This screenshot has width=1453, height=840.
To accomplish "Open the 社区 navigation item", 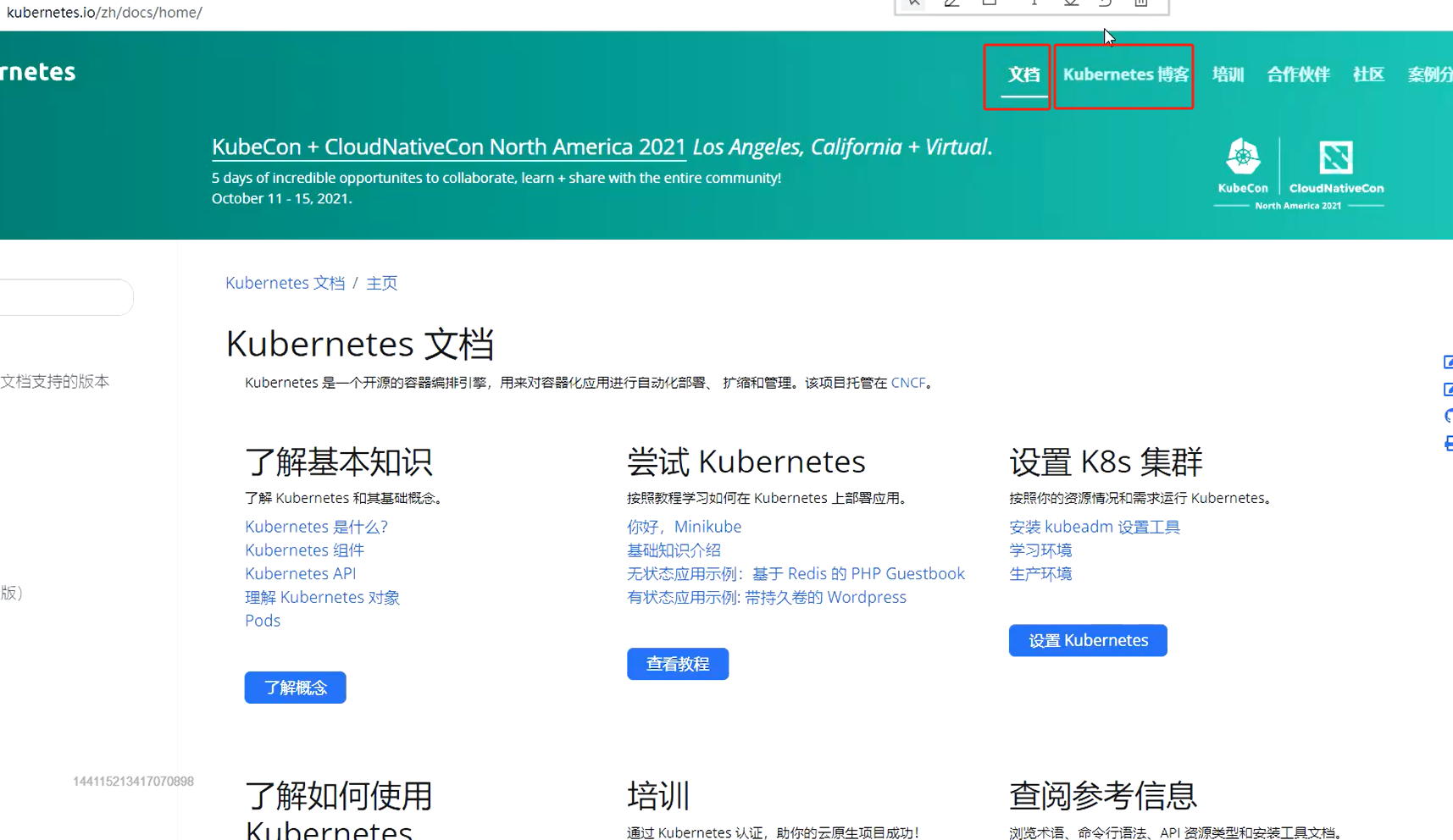I will pyautogui.click(x=1368, y=75).
